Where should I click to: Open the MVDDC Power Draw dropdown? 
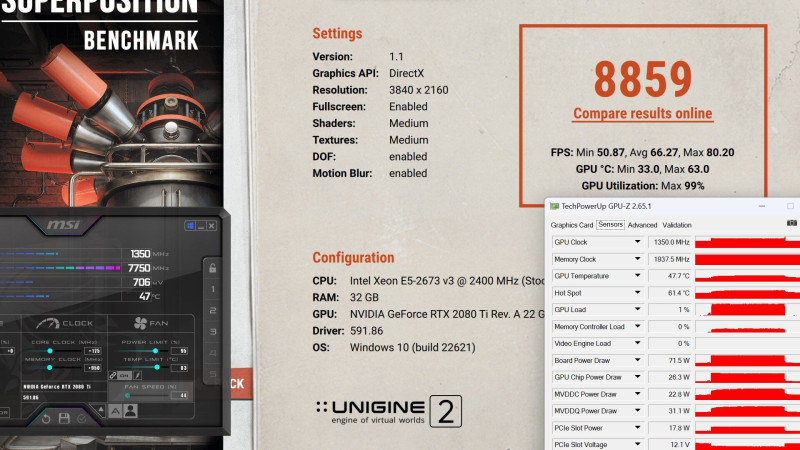point(637,394)
